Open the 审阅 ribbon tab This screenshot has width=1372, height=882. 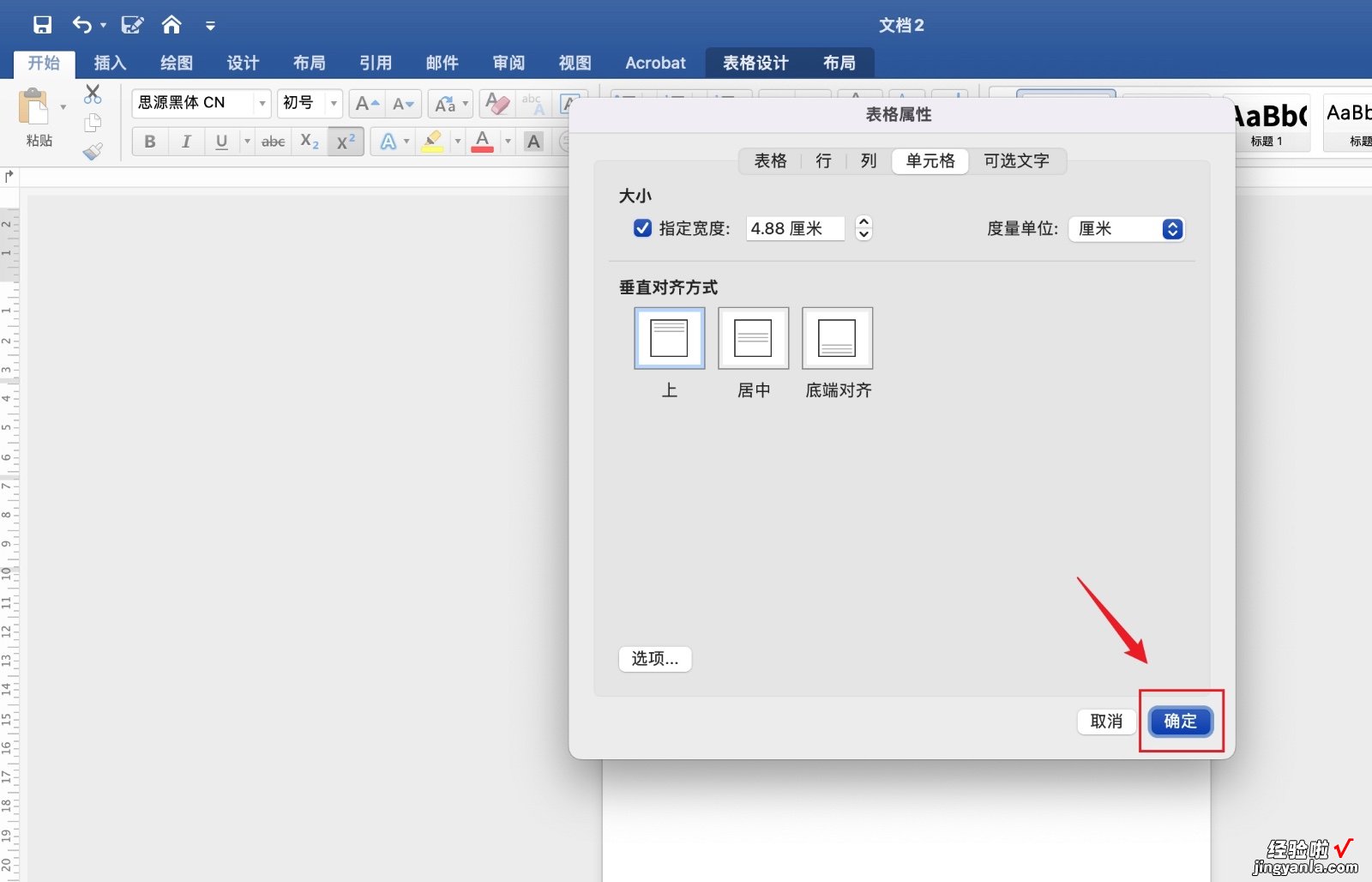tap(508, 63)
